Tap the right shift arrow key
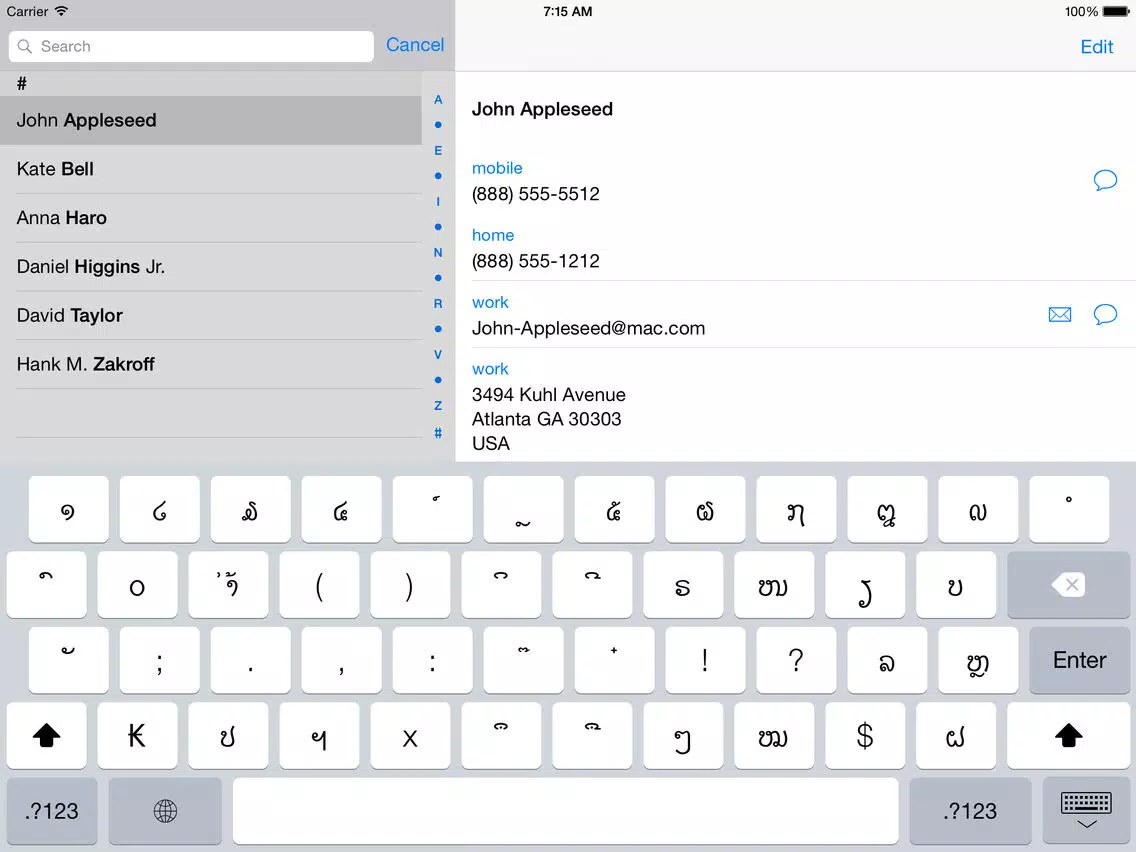The width and height of the screenshot is (1136, 852). [1068, 735]
